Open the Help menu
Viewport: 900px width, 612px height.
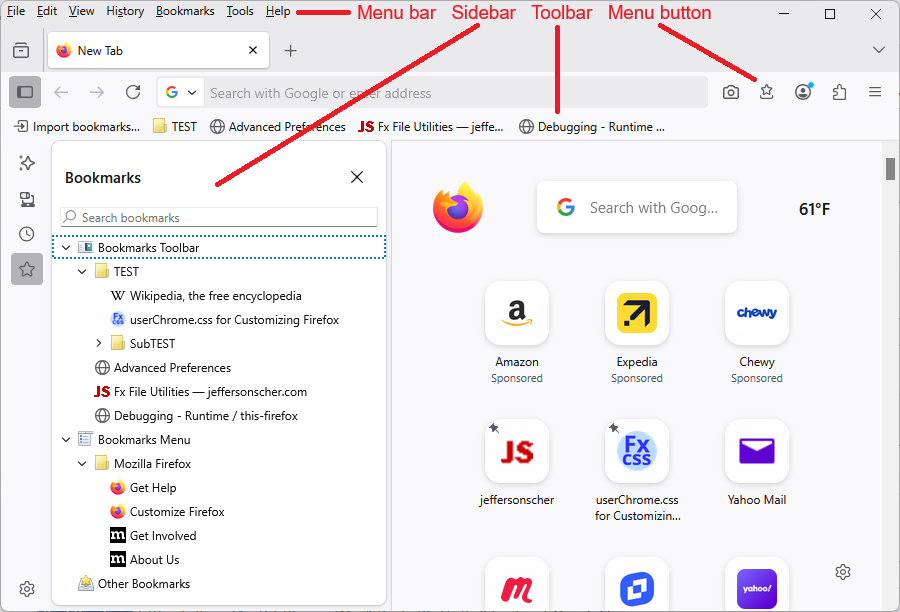tap(278, 11)
